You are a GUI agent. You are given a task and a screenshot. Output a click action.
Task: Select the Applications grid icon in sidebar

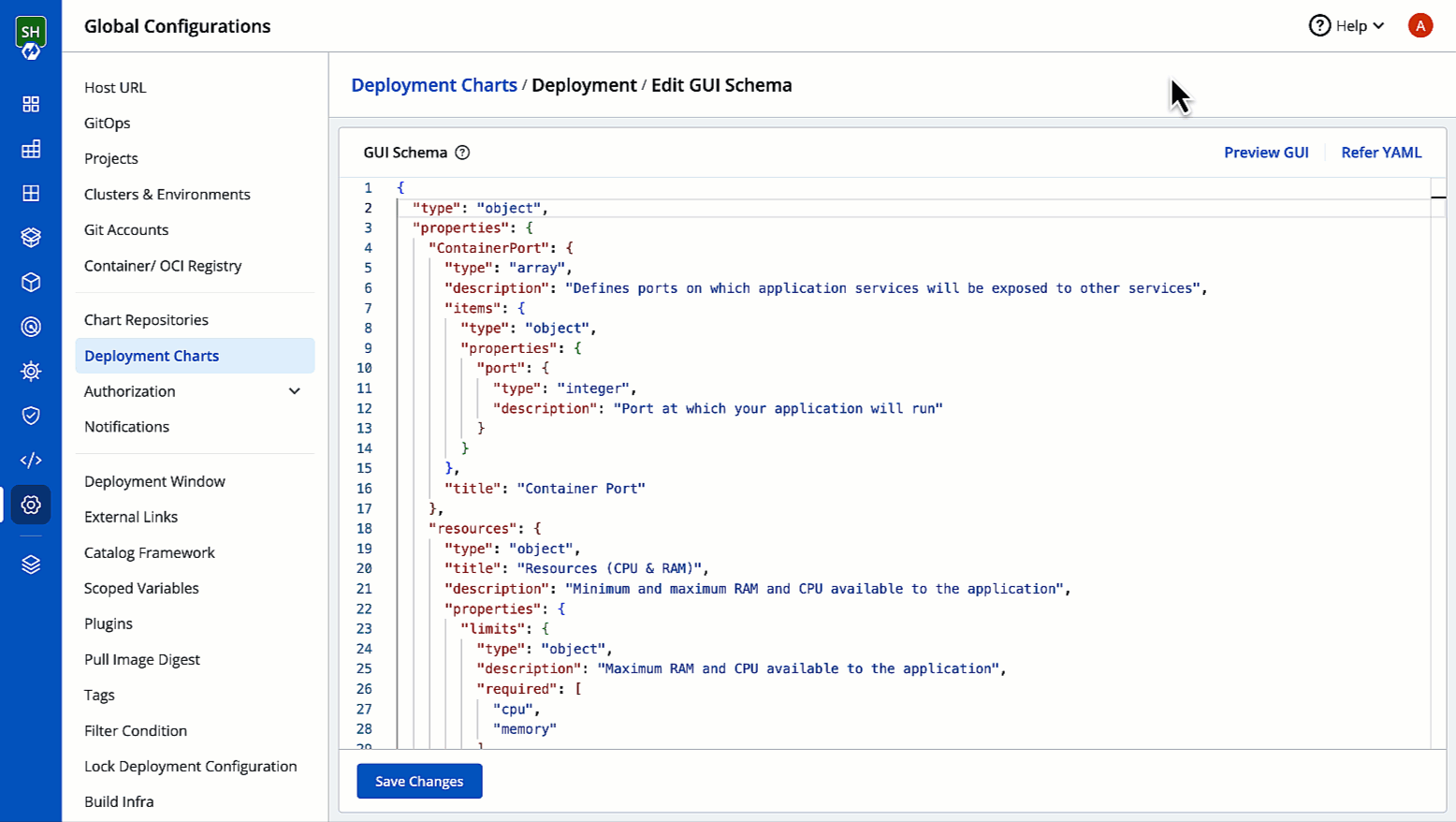pyautogui.click(x=31, y=104)
